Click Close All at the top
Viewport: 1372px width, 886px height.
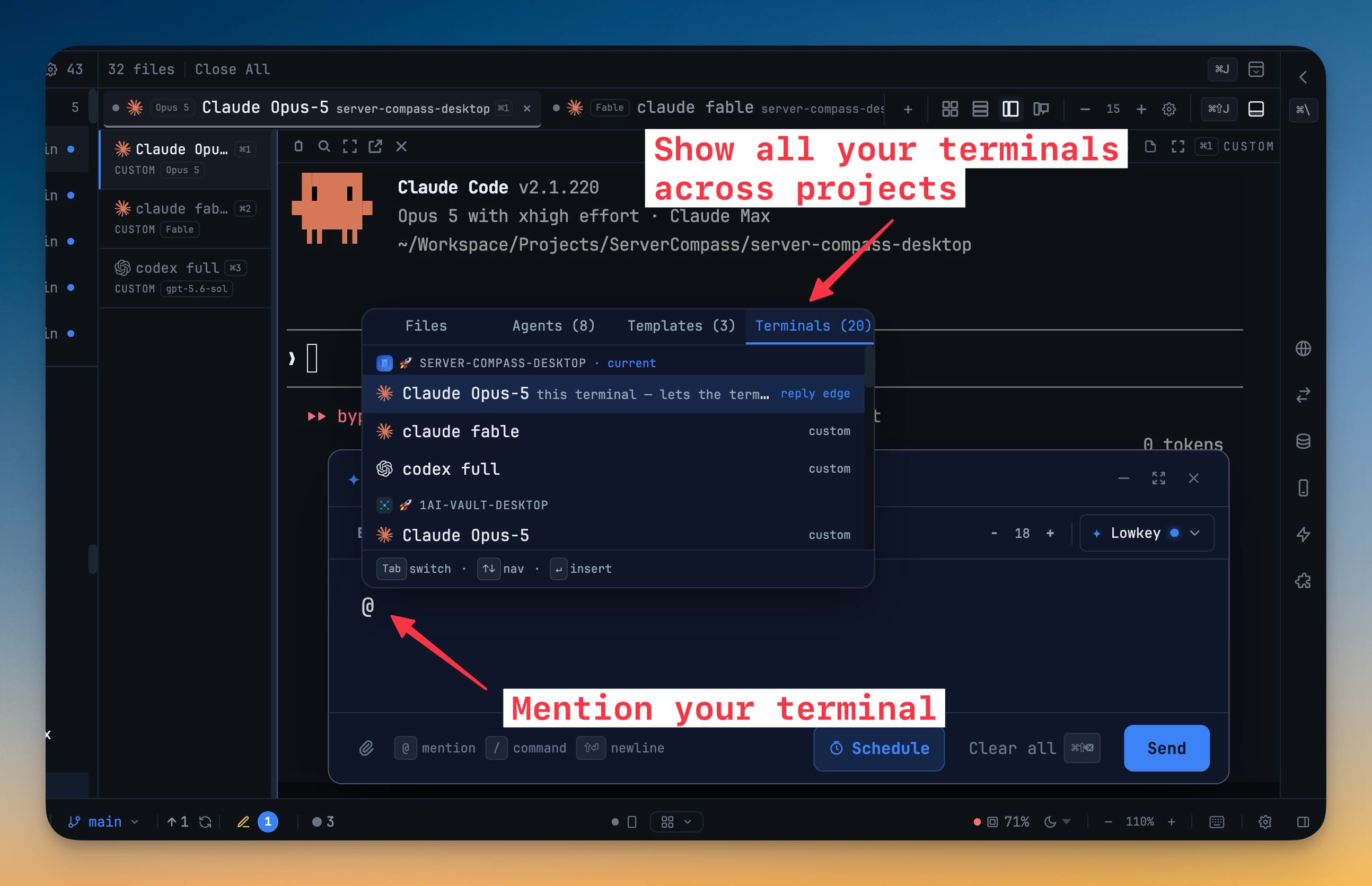[x=232, y=69]
